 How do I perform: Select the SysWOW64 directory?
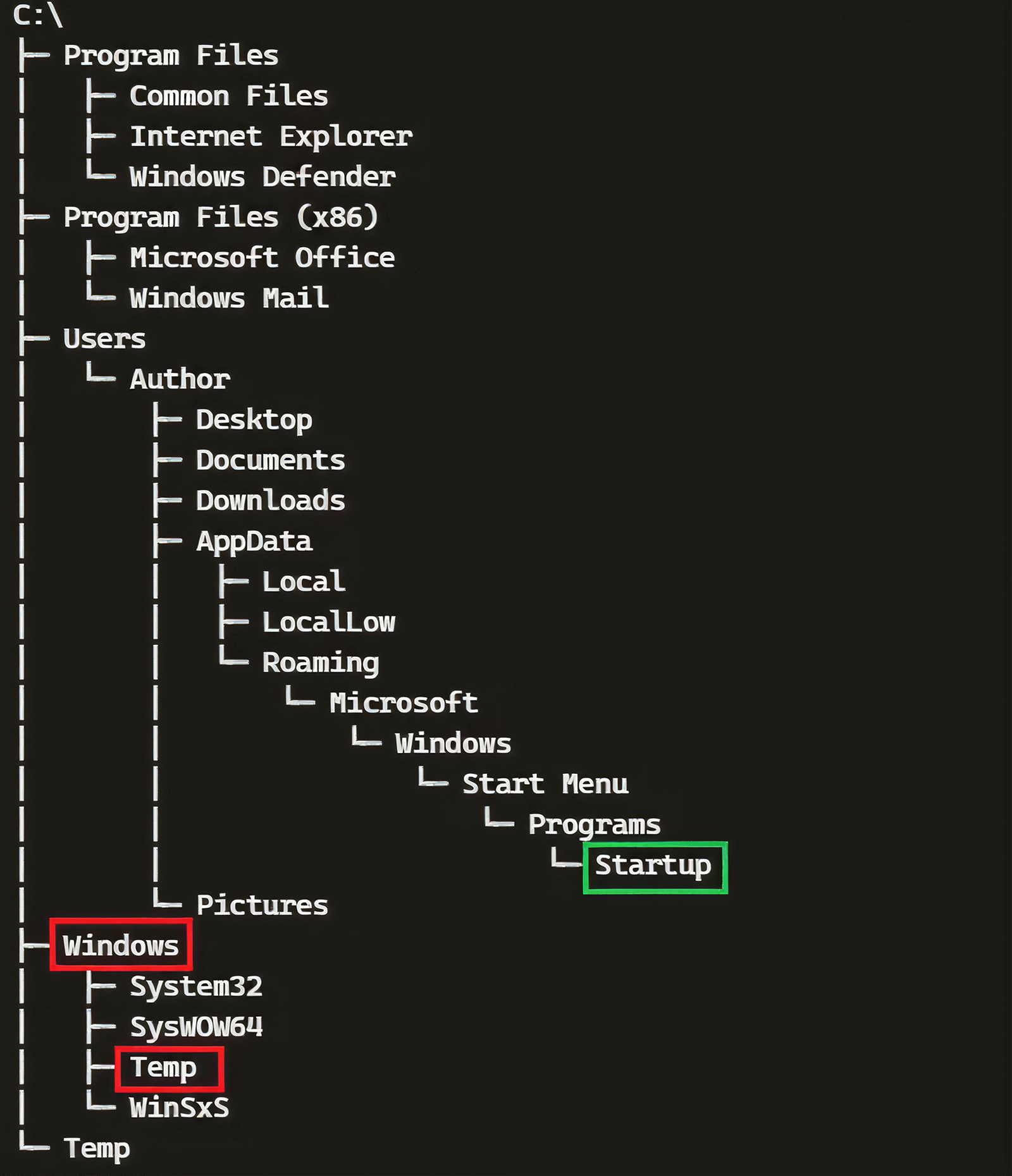(x=195, y=1027)
